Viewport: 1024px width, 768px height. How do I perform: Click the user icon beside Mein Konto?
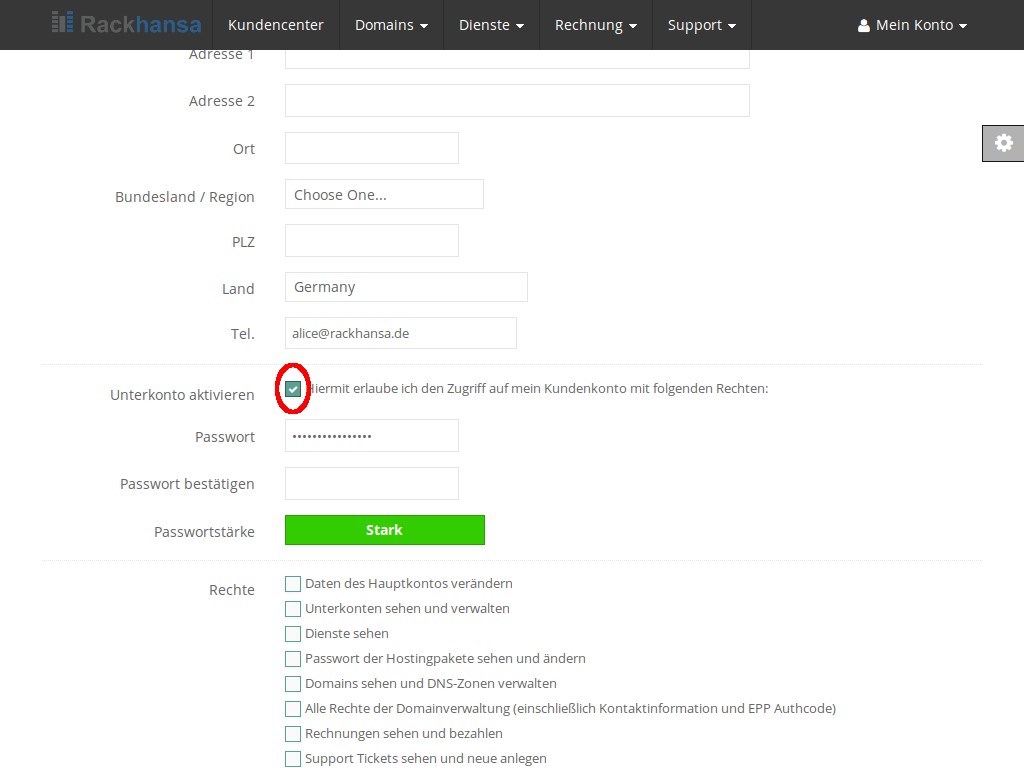pos(864,26)
